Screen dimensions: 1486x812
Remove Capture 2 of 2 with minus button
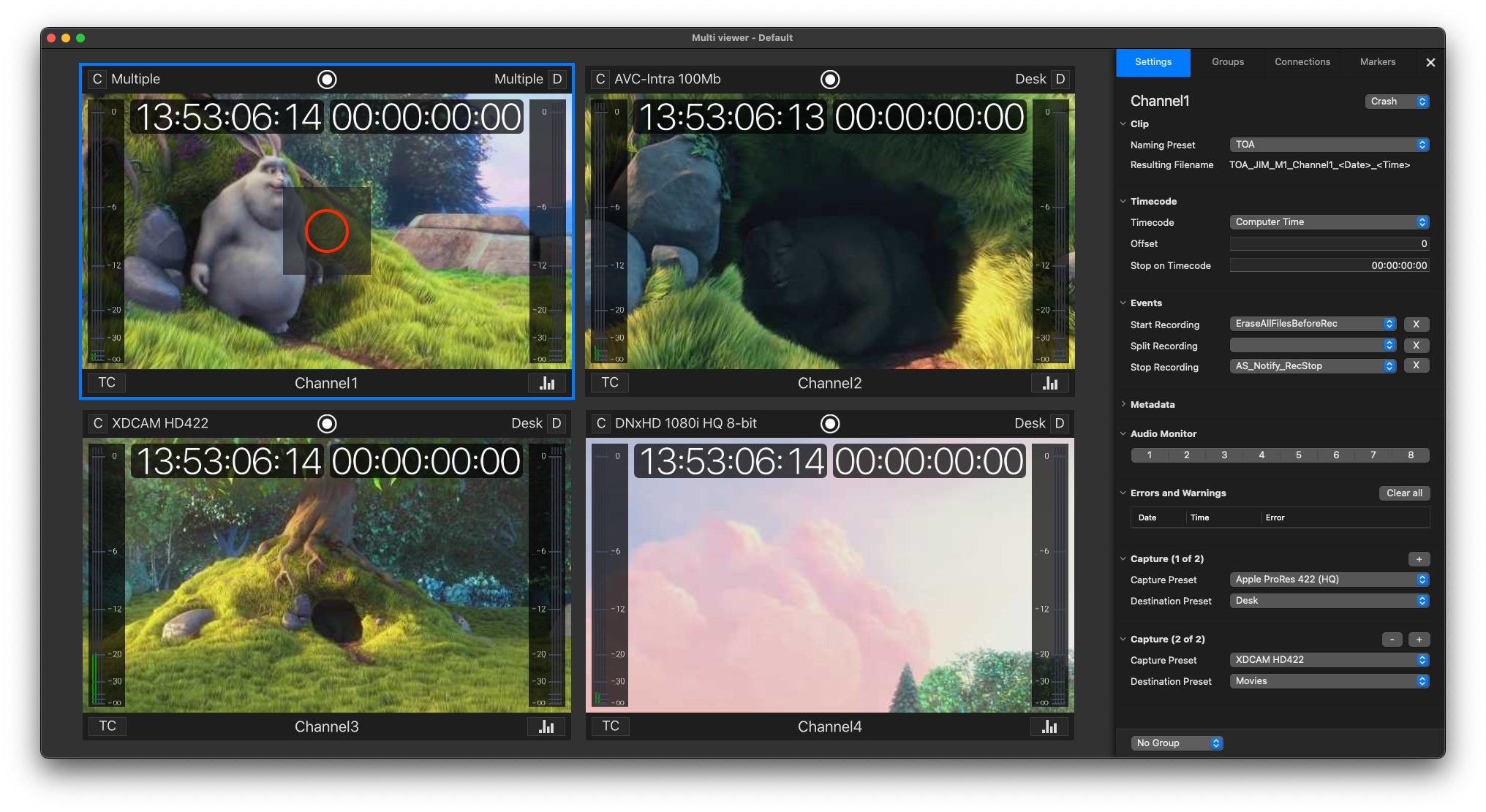tap(1392, 640)
